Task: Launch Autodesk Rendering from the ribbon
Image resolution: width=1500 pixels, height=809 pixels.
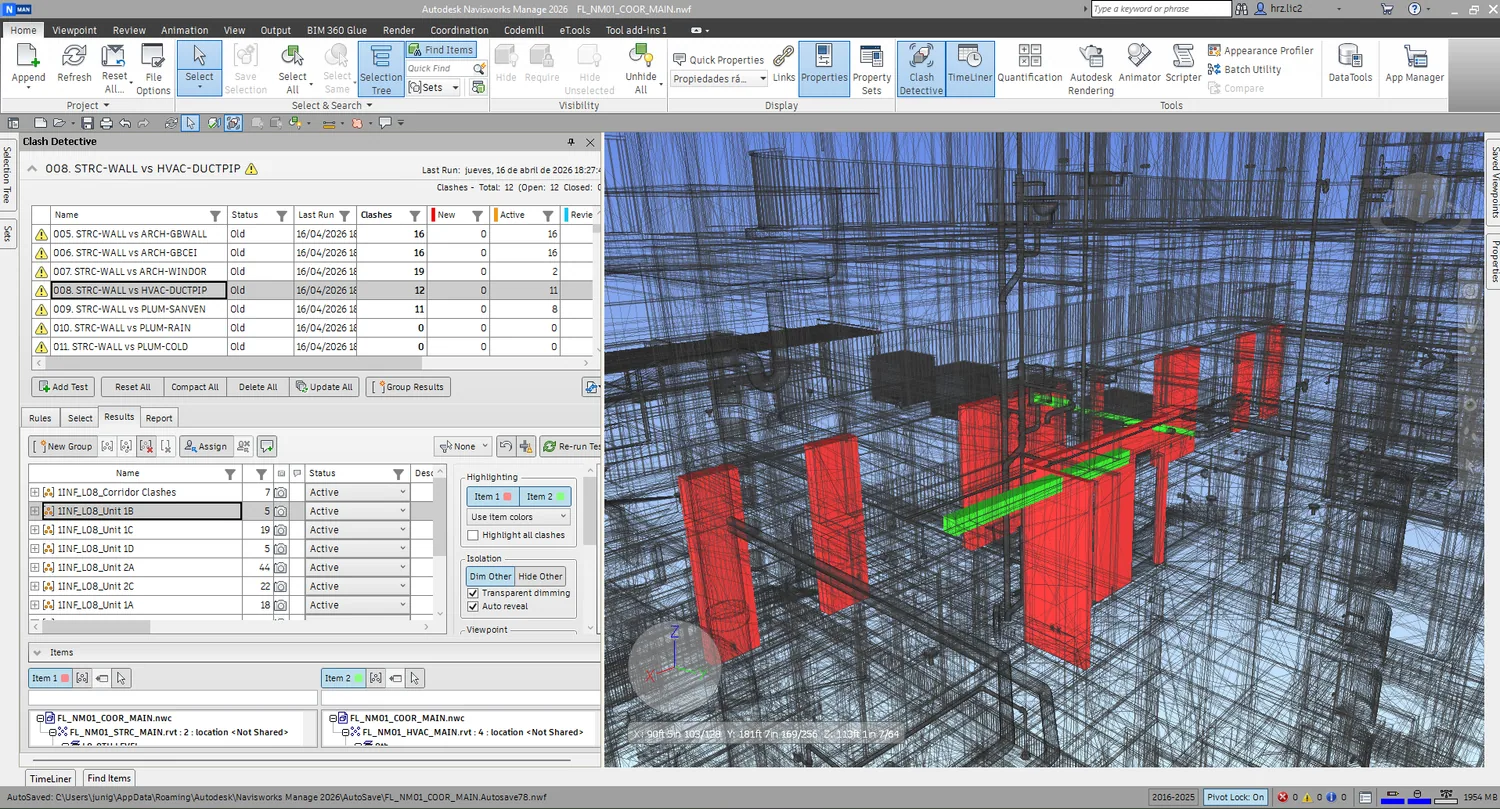Action: point(1091,69)
